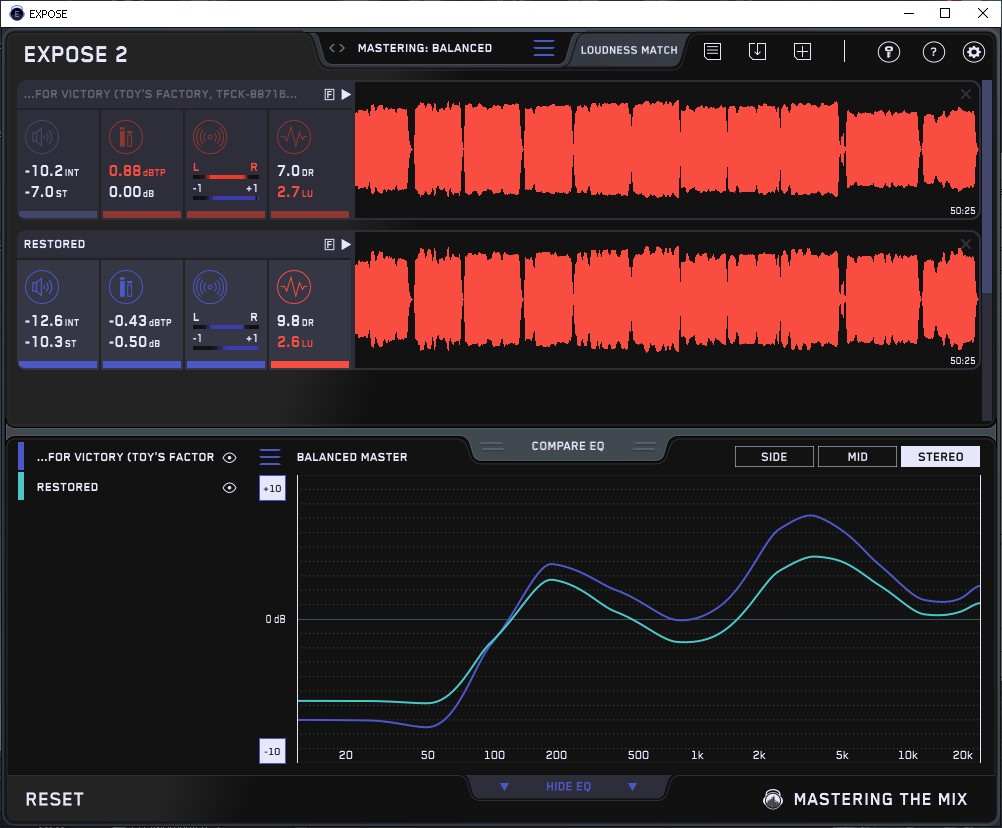This screenshot has width=1002, height=828.
Task: Switch to the MID channel tab
Action: (857, 457)
